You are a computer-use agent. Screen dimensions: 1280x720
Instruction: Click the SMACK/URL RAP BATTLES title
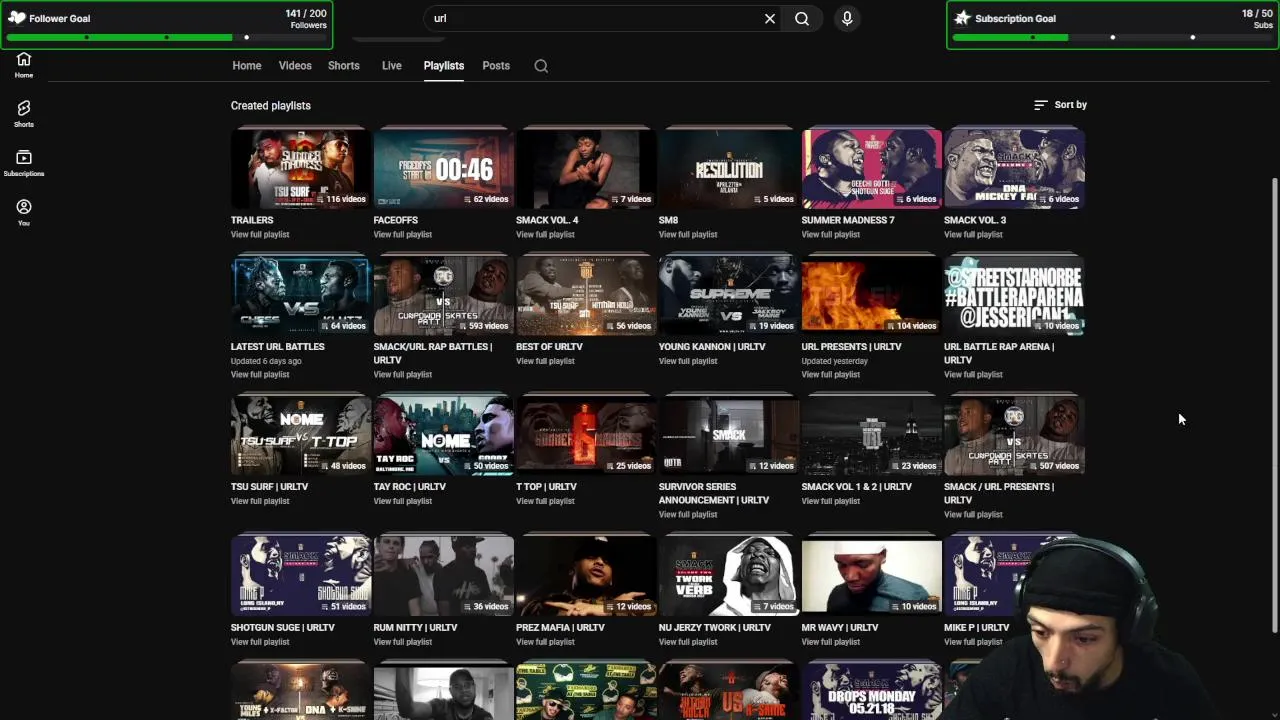[x=433, y=353]
